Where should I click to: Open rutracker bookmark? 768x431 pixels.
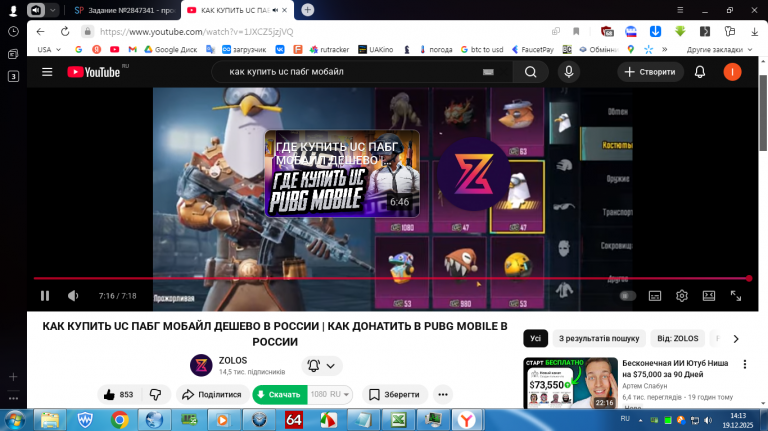(x=329, y=49)
